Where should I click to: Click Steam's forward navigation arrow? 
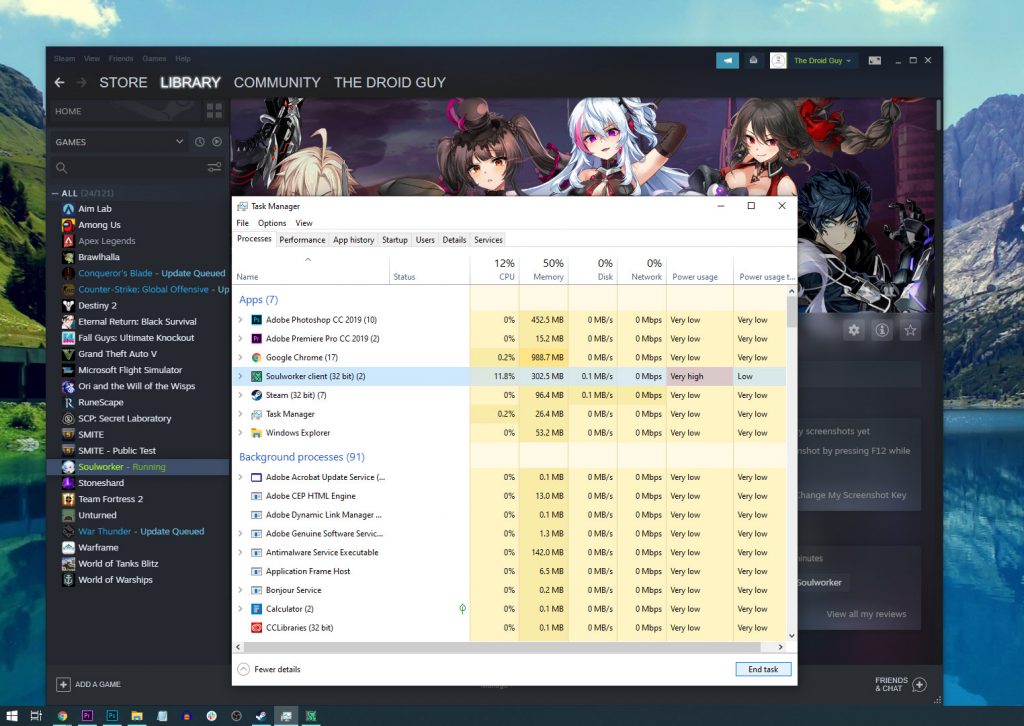click(82, 82)
